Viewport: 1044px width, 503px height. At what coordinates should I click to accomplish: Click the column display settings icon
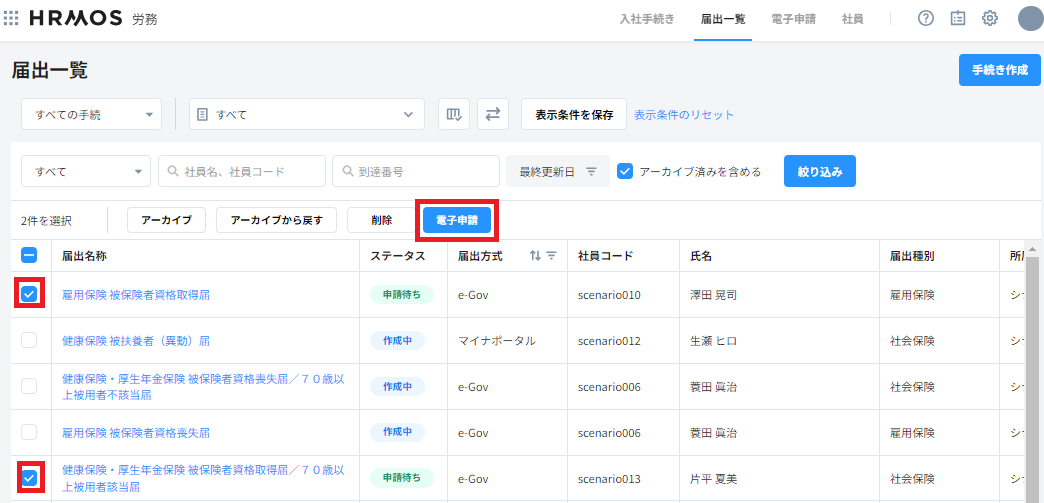(454, 114)
